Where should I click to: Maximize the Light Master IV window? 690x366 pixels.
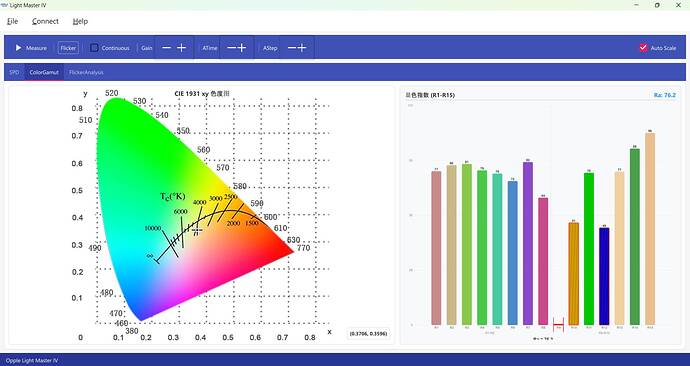pos(657,5)
